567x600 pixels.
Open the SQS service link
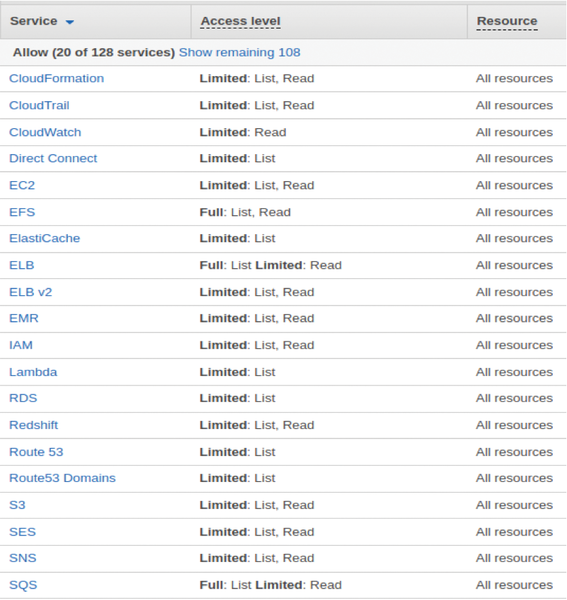click(23, 585)
